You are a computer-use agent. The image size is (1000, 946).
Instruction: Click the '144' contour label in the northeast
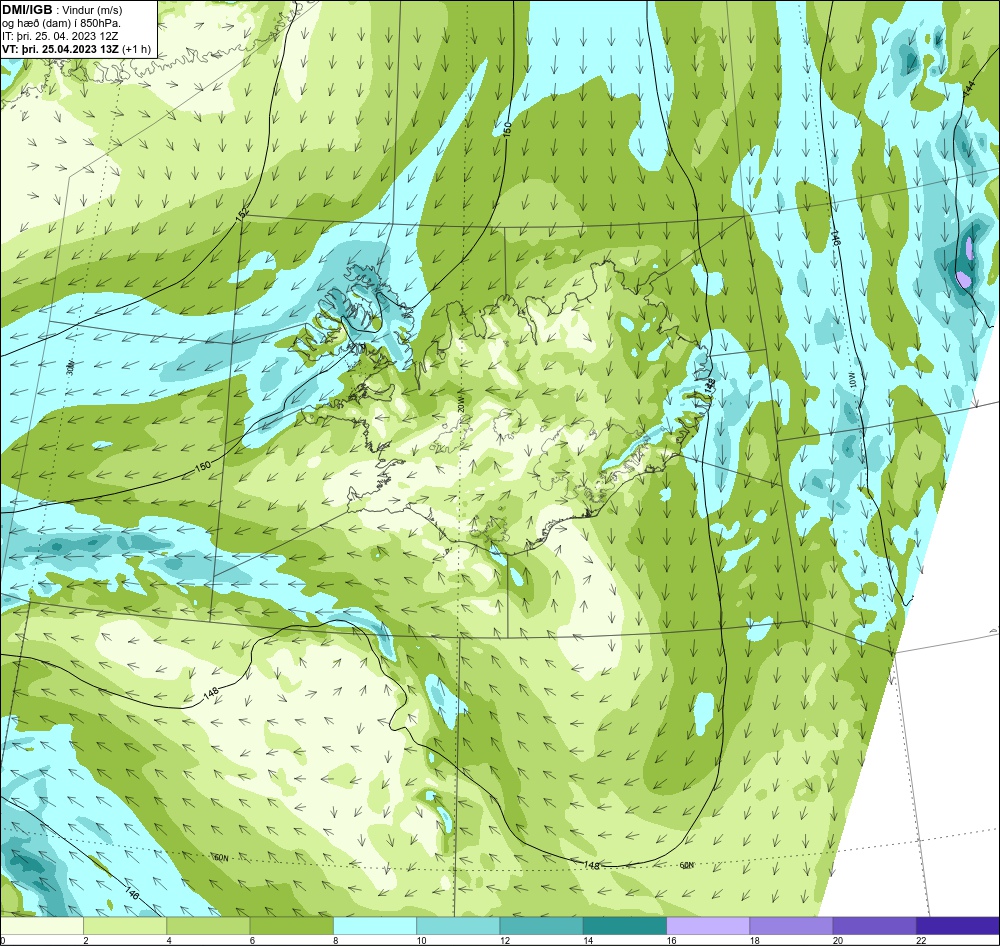pos(969,89)
